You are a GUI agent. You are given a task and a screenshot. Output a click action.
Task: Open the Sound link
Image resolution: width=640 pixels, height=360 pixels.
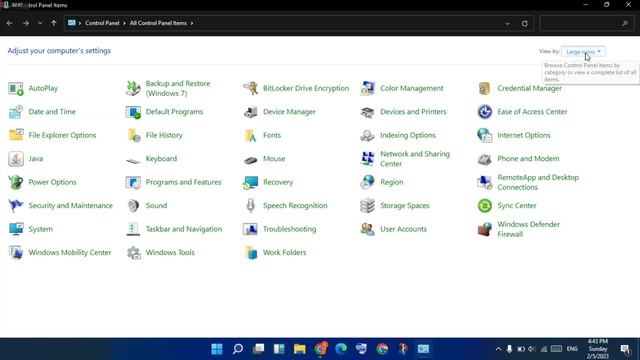pyautogui.click(x=156, y=206)
